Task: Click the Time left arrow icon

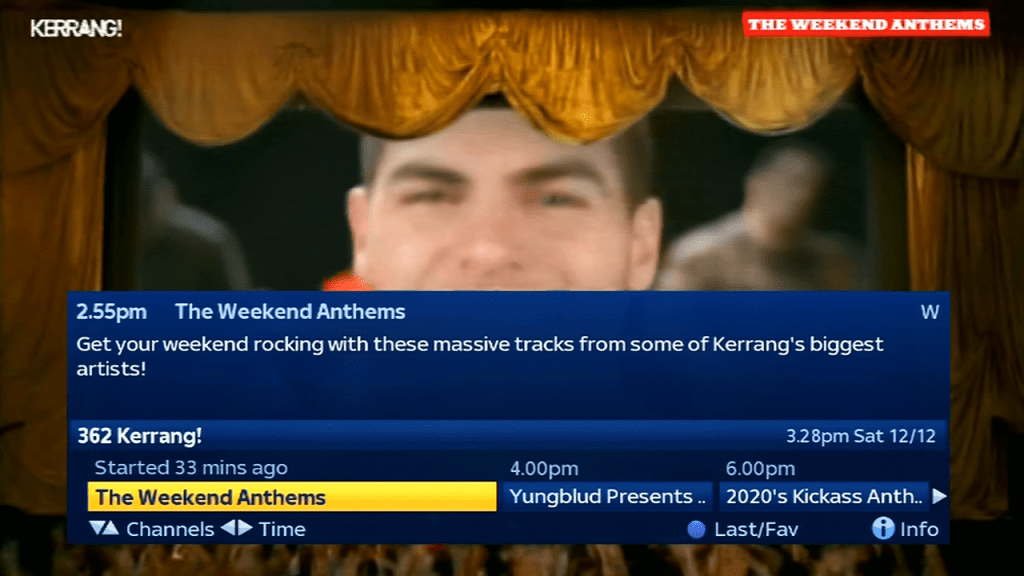Action: pos(229,528)
